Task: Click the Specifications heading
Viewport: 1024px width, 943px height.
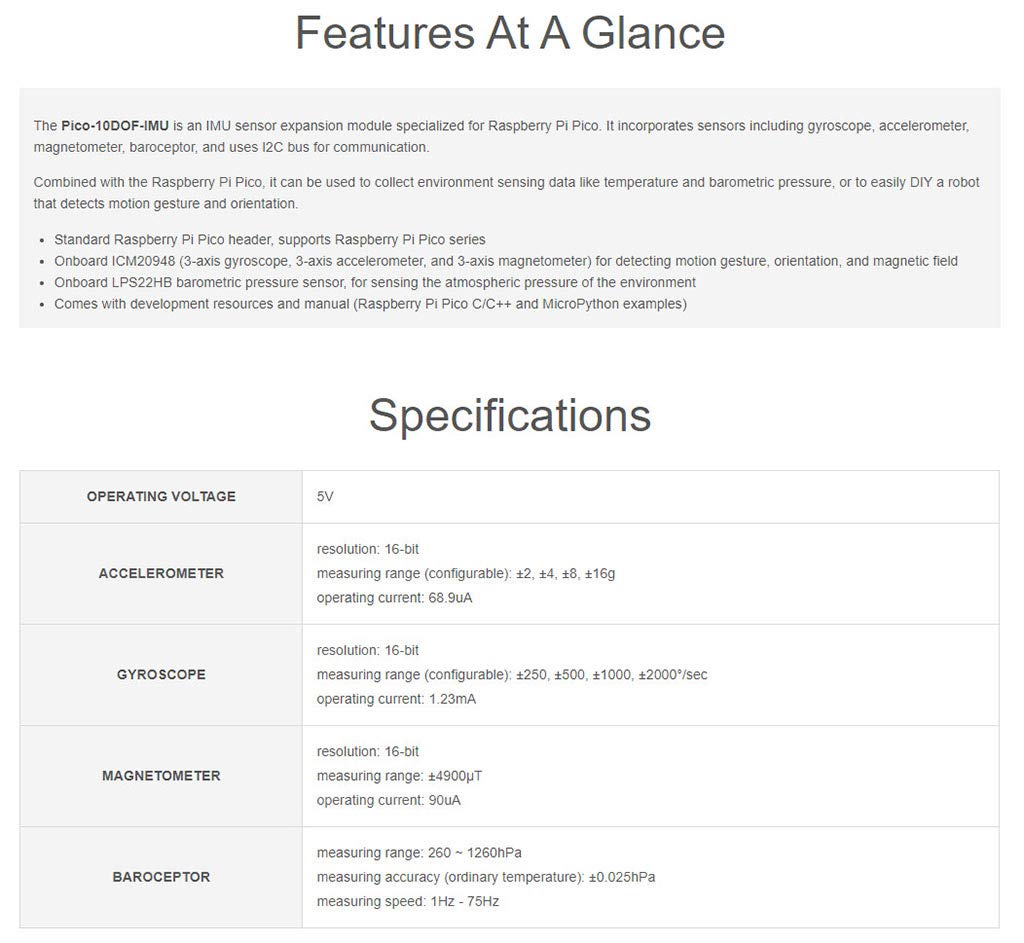Action: click(x=509, y=415)
